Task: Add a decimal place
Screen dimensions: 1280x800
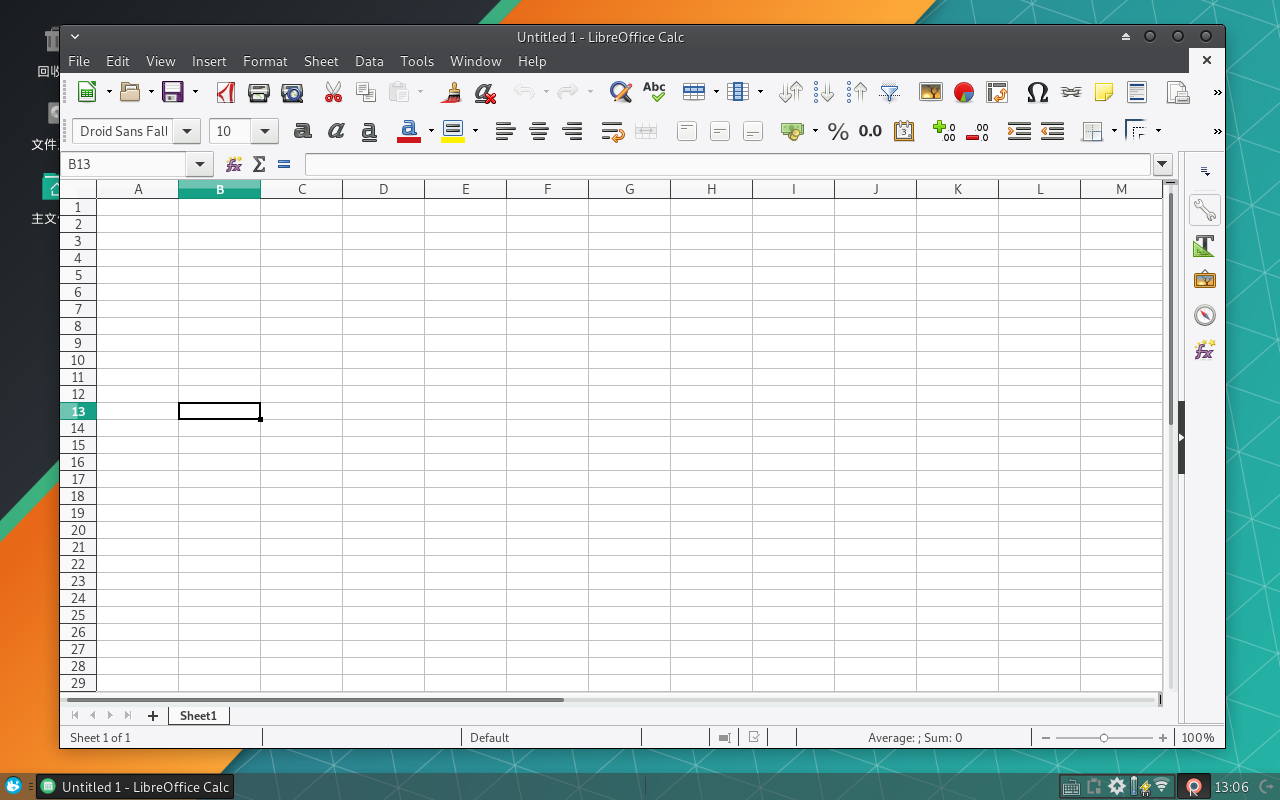Action: point(943,131)
